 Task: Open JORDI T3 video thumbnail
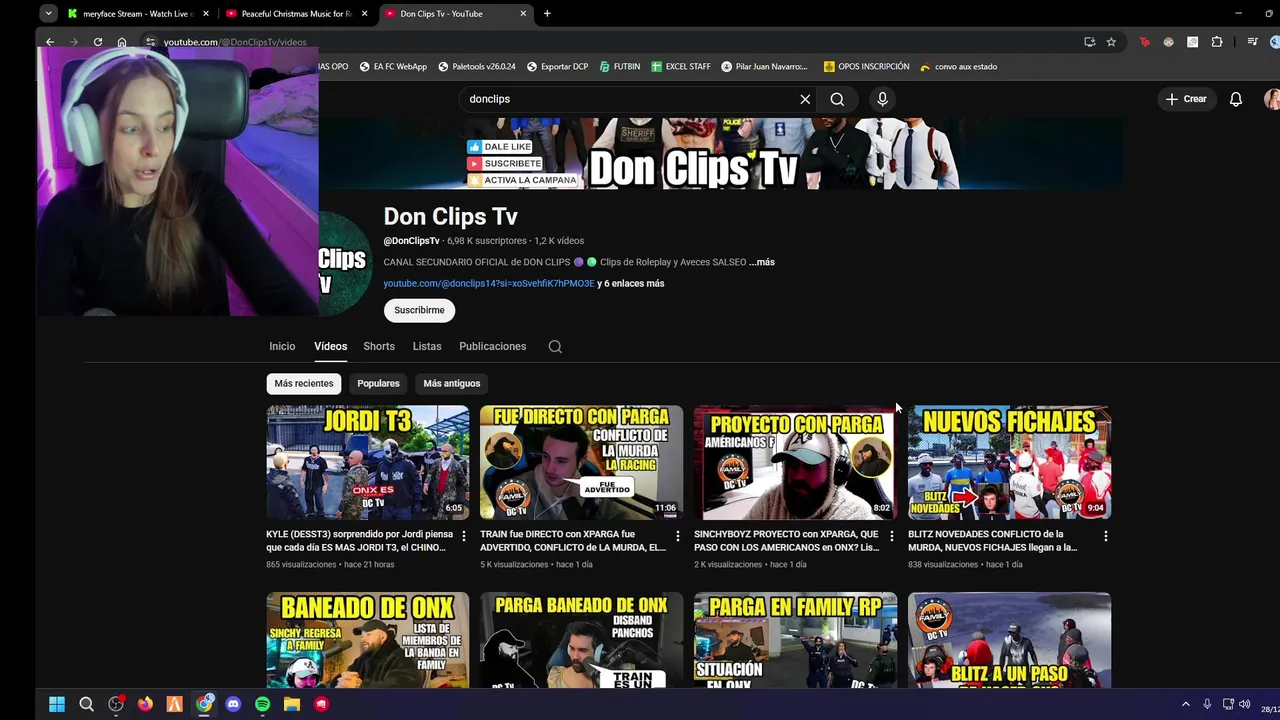coord(368,462)
